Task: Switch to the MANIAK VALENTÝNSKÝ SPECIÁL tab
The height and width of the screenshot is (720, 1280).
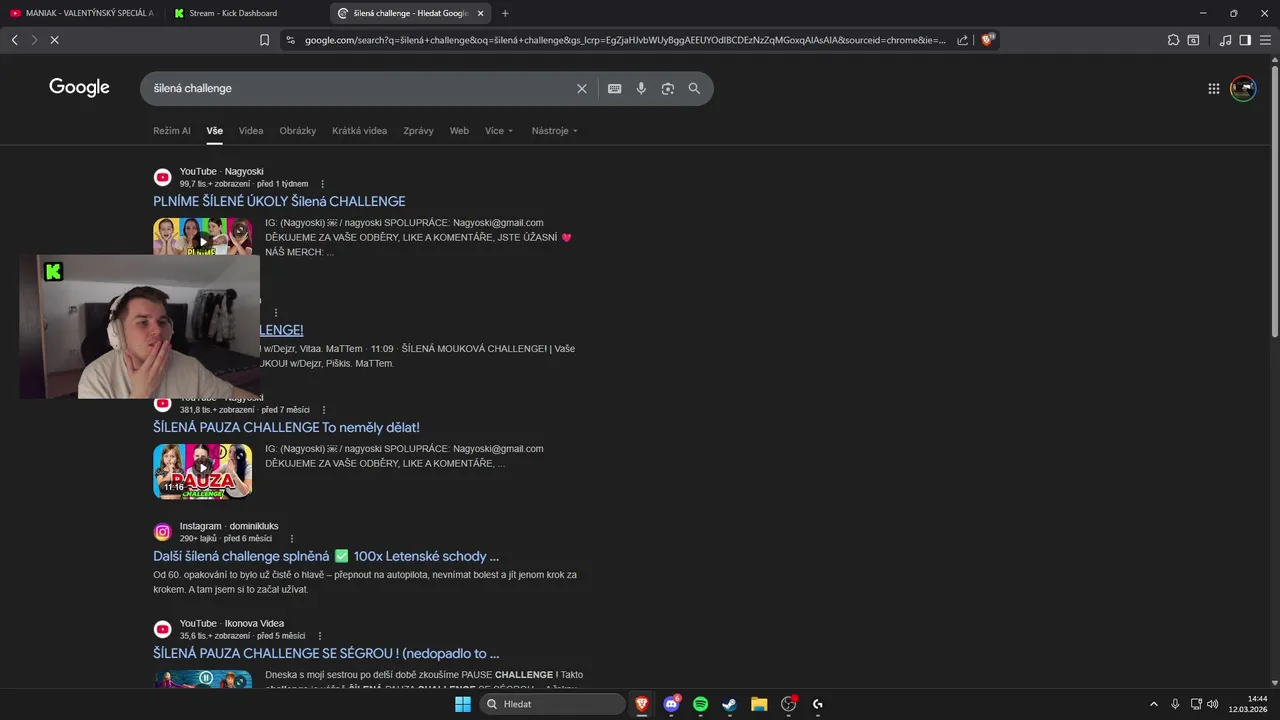Action: 82,13
